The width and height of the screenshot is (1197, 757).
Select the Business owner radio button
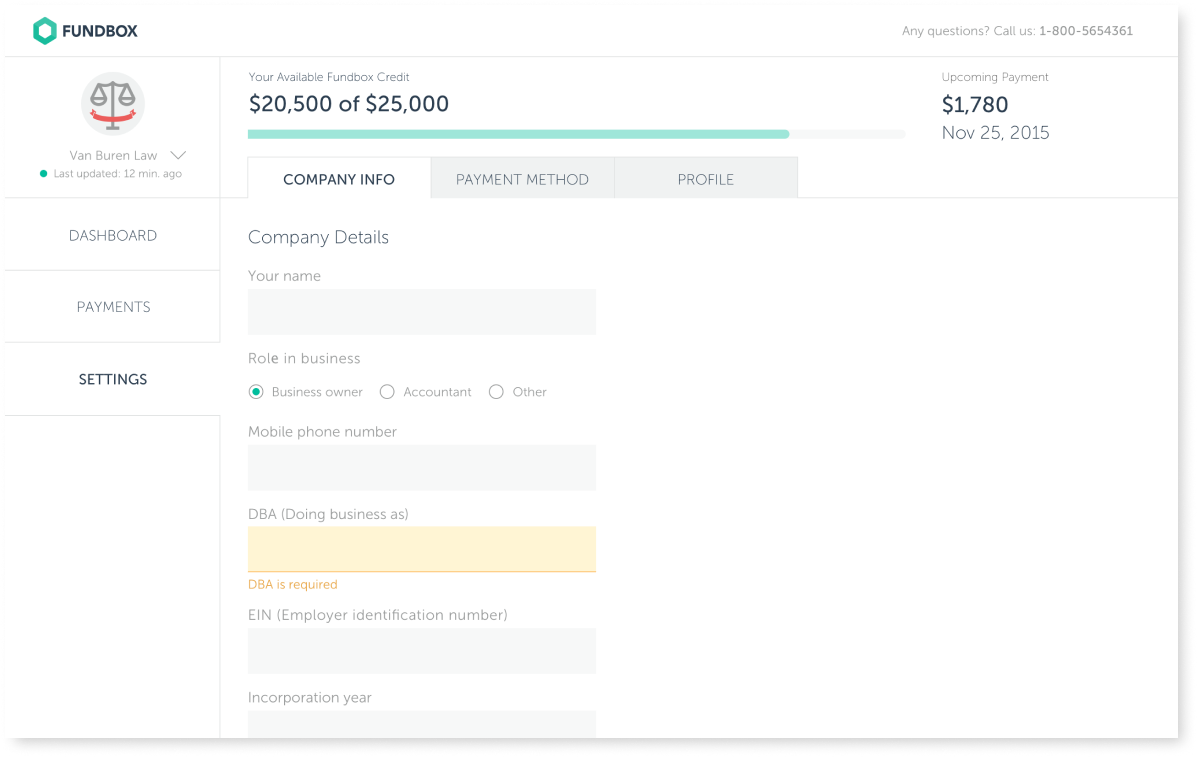(256, 392)
